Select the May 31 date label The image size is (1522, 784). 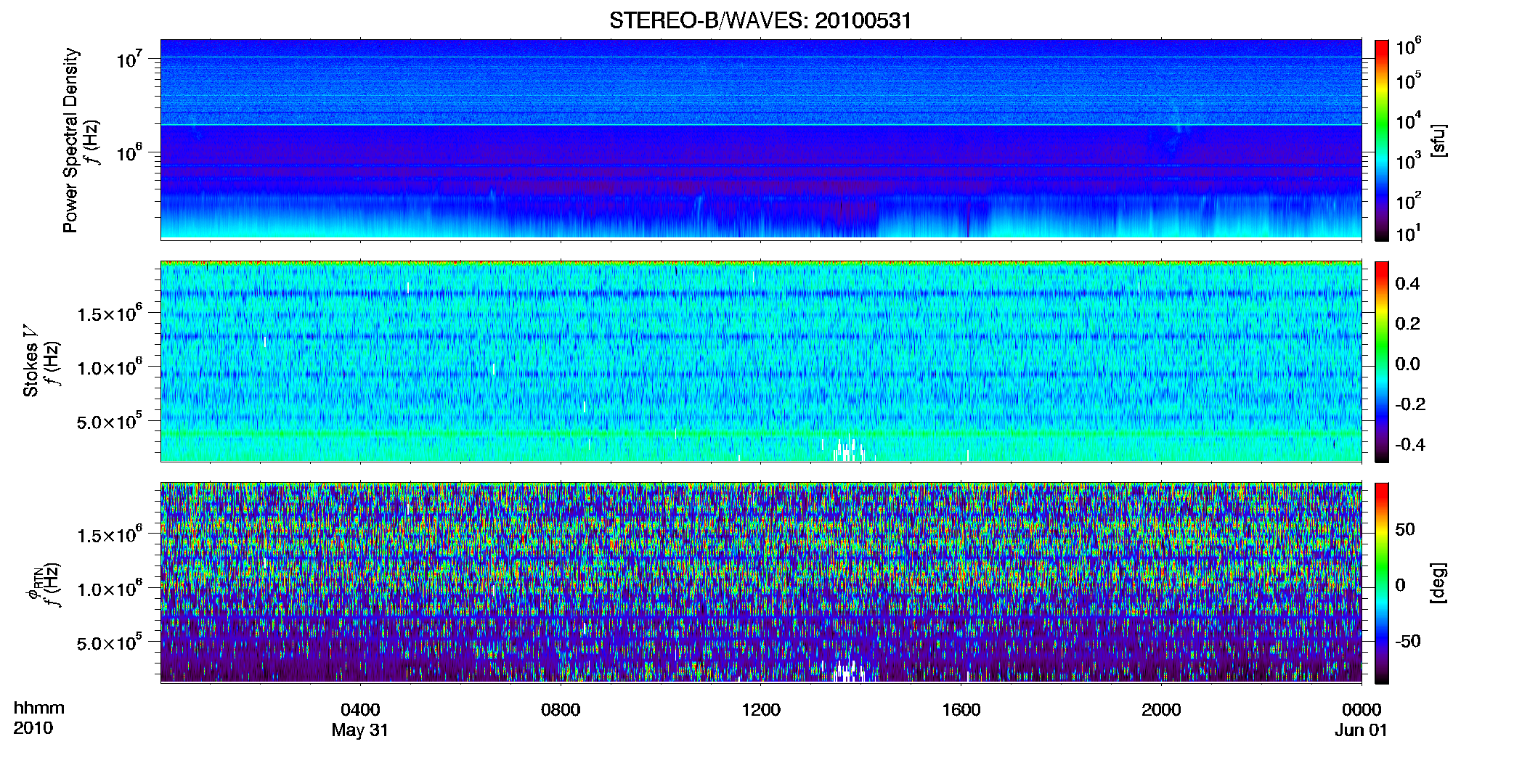point(360,730)
